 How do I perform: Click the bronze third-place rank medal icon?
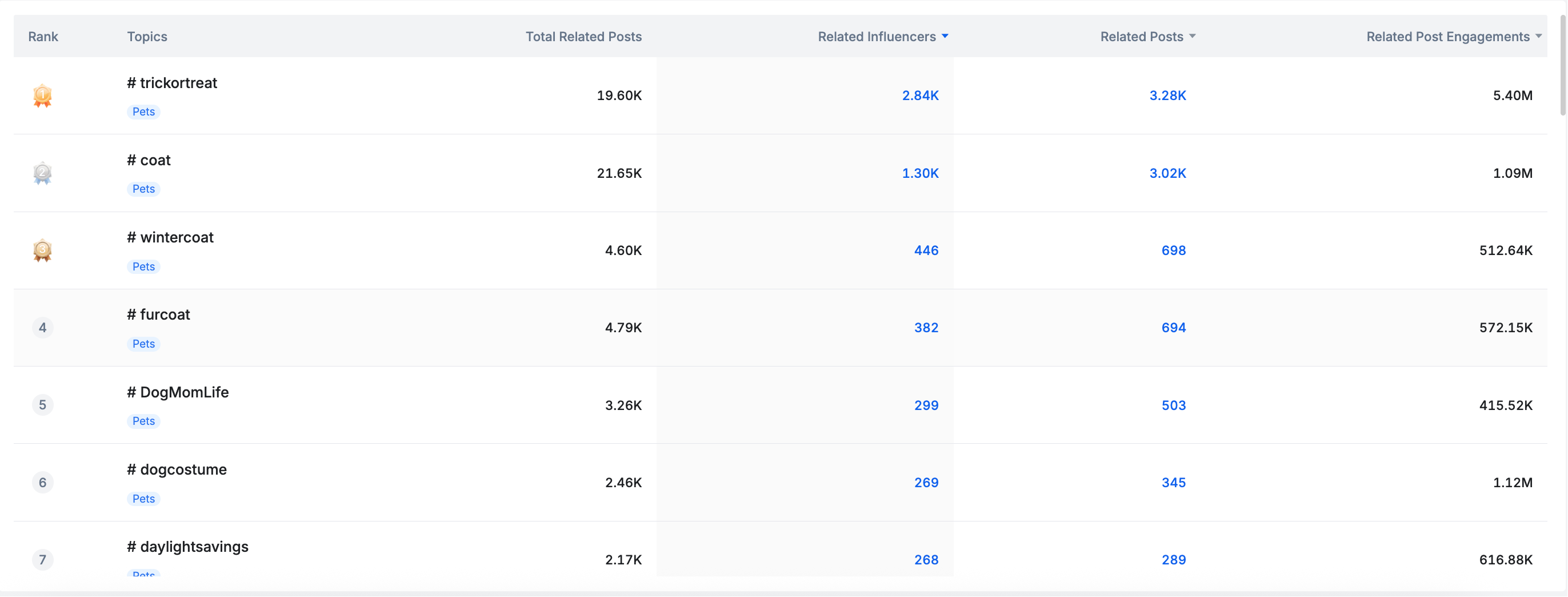click(x=42, y=250)
